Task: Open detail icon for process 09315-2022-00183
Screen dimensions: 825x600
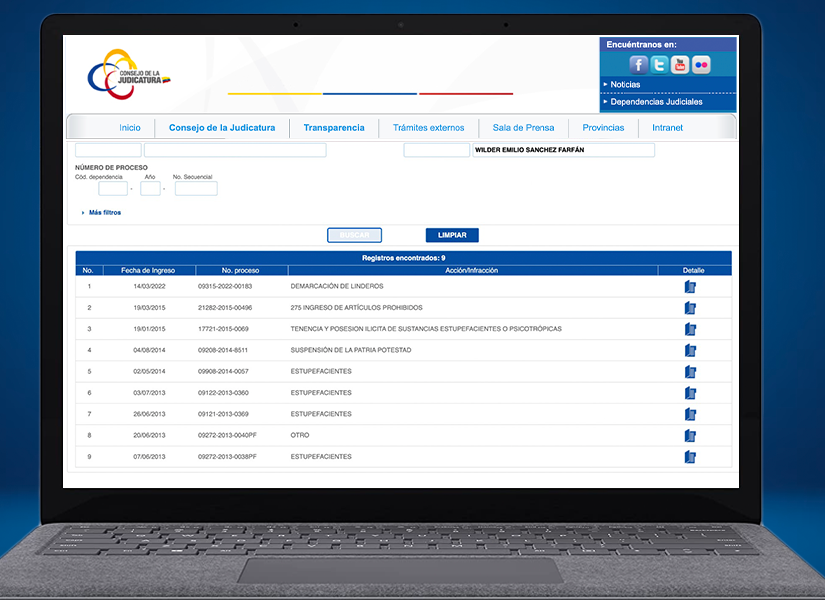Action: point(690,287)
